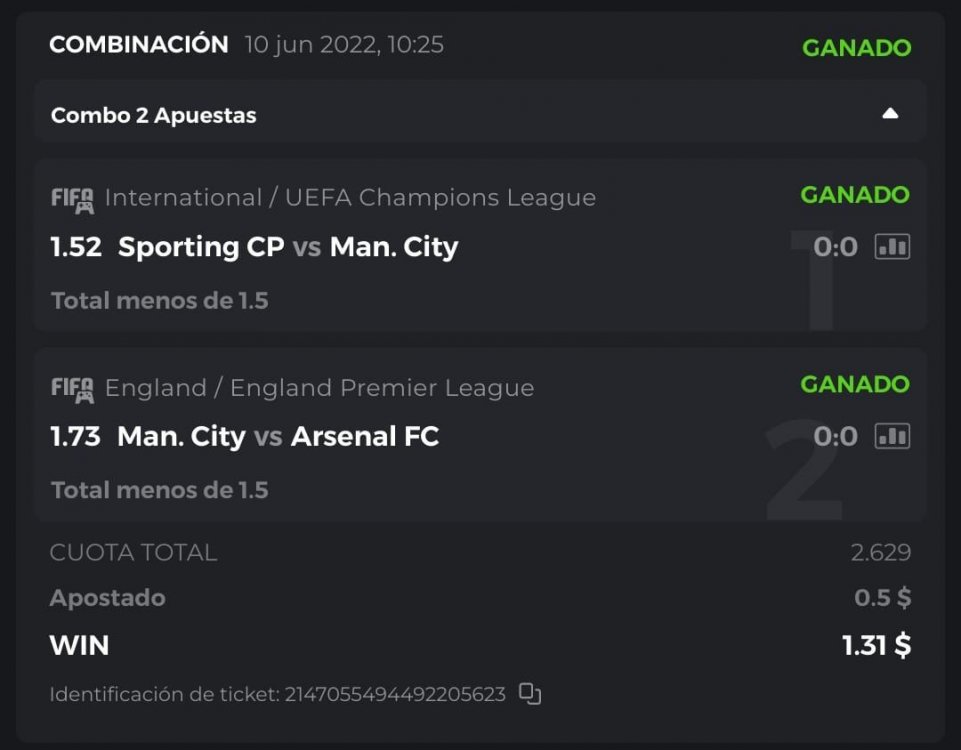Click FIFA icon beside UEFA Champions League
This screenshot has height=750, width=961.
72,199
